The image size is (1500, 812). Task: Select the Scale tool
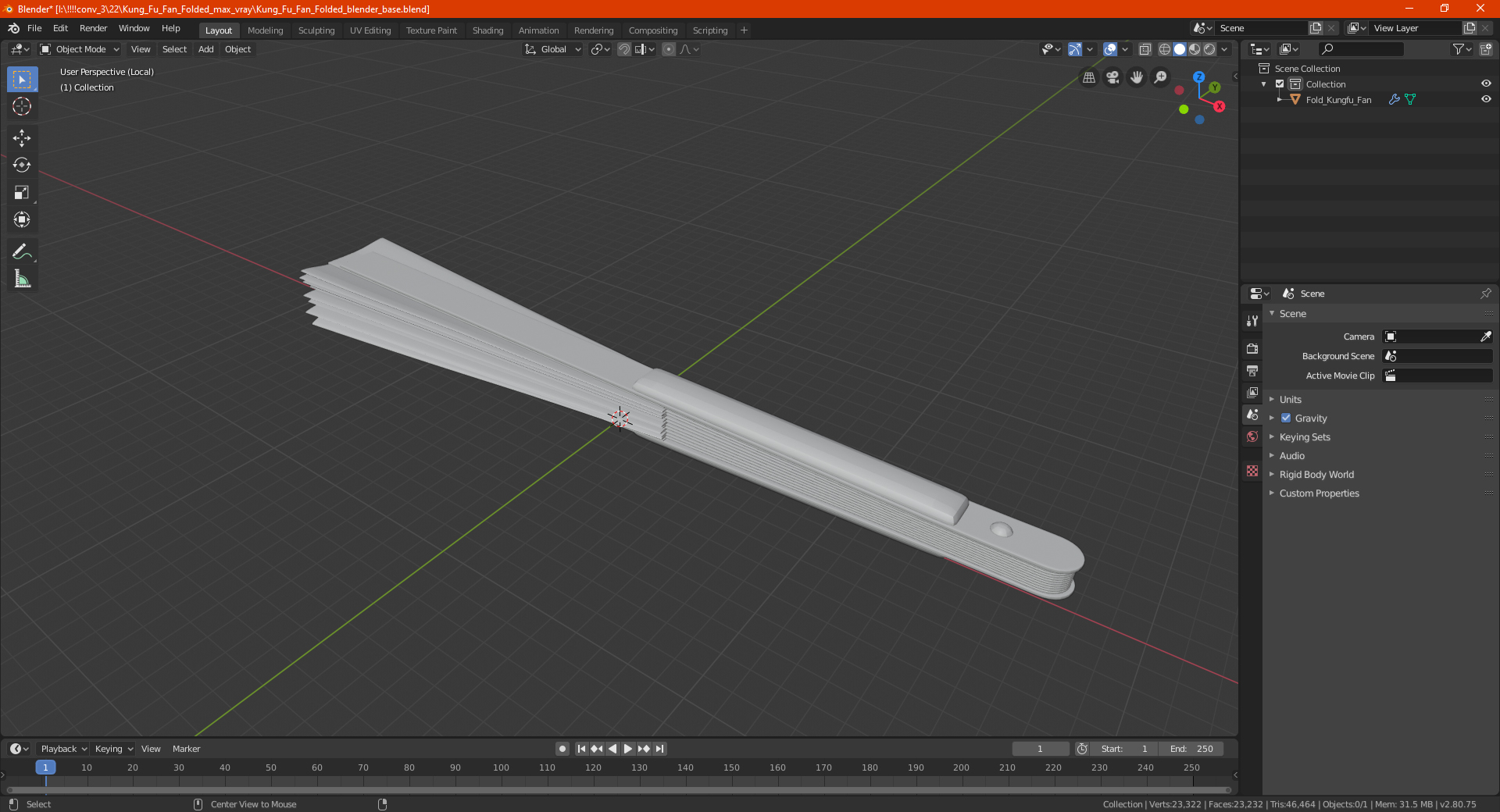[x=22, y=192]
